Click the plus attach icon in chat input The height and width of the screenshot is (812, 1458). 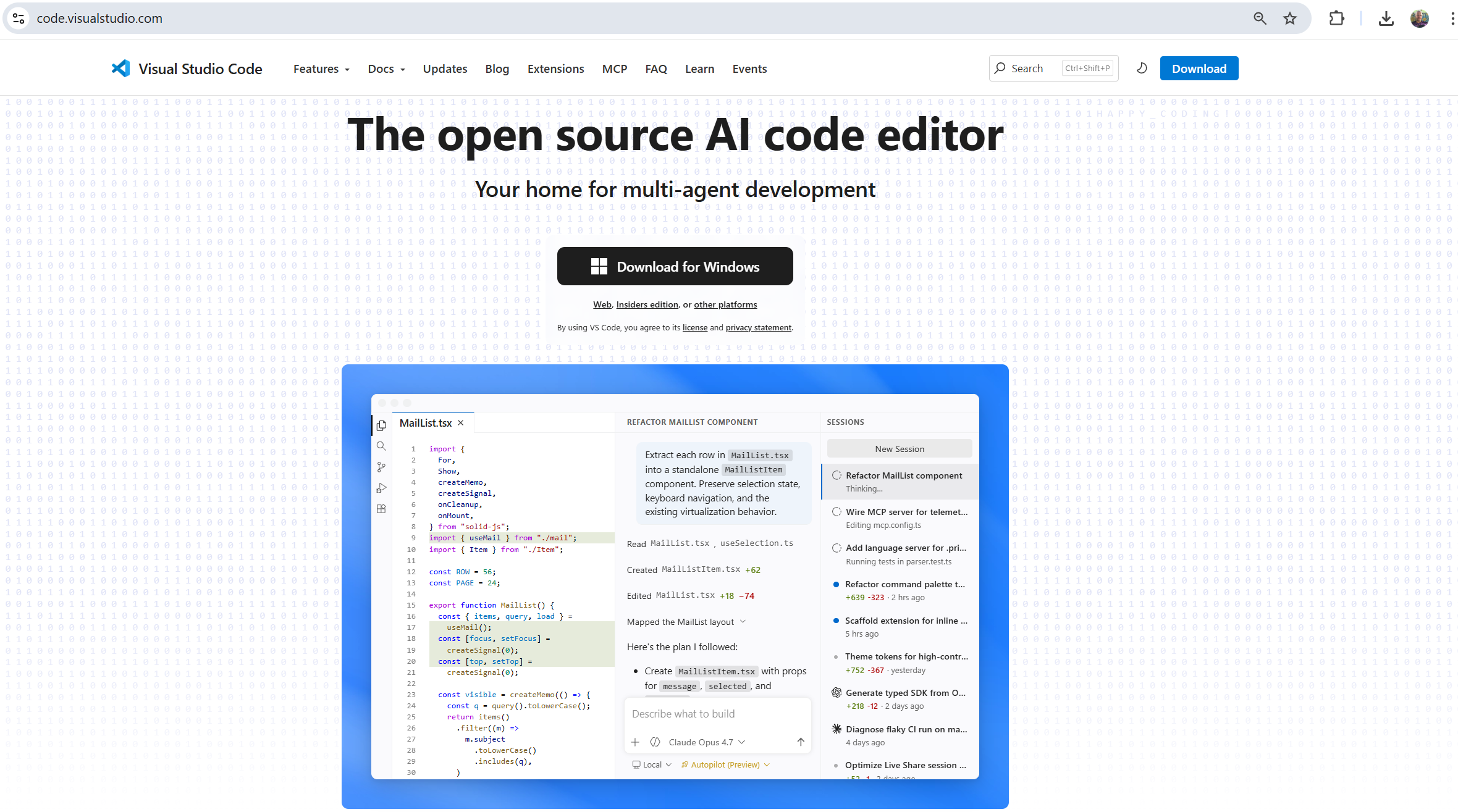[635, 742]
